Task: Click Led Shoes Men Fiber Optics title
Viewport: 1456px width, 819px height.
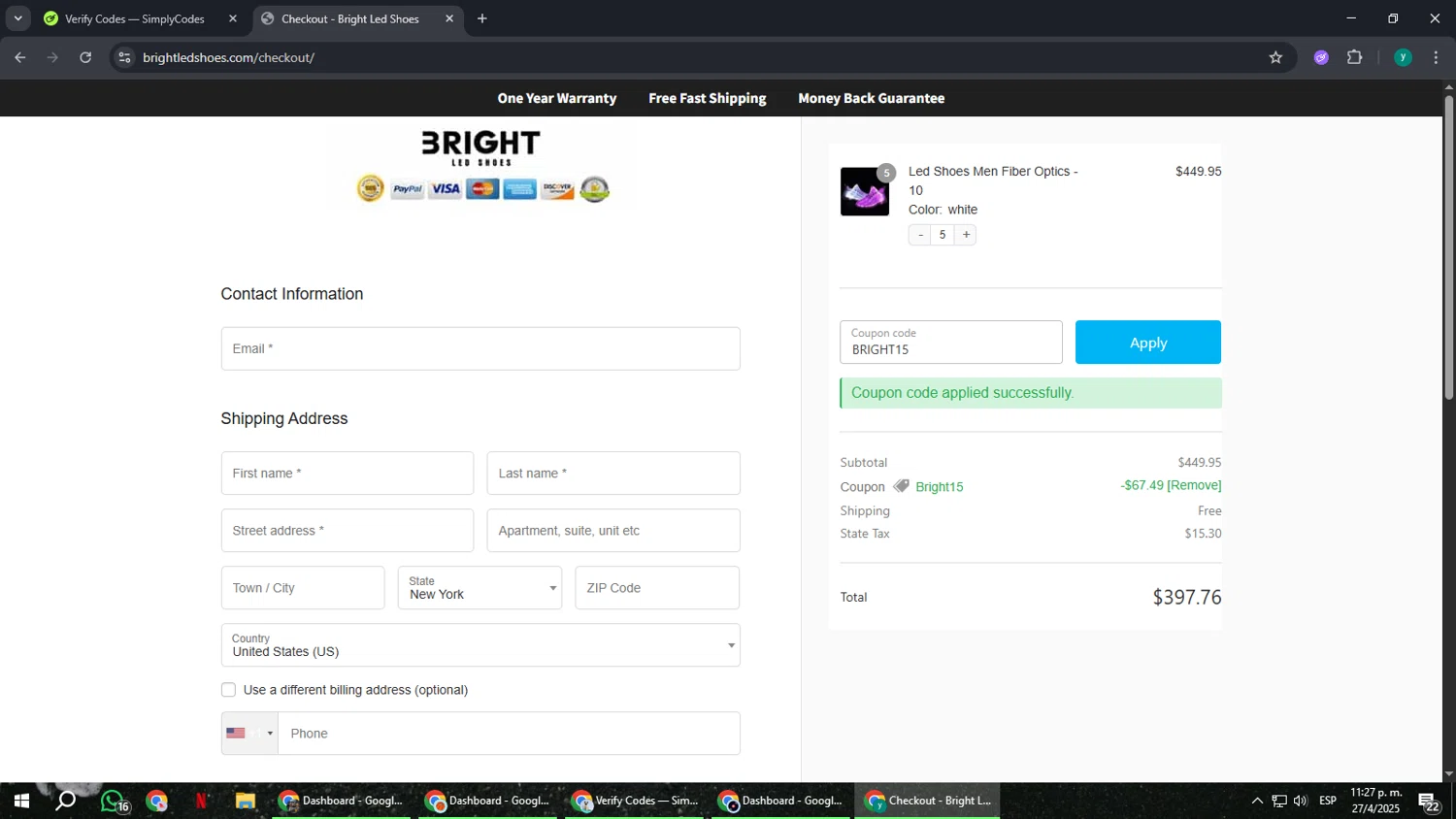Action: (993, 180)
